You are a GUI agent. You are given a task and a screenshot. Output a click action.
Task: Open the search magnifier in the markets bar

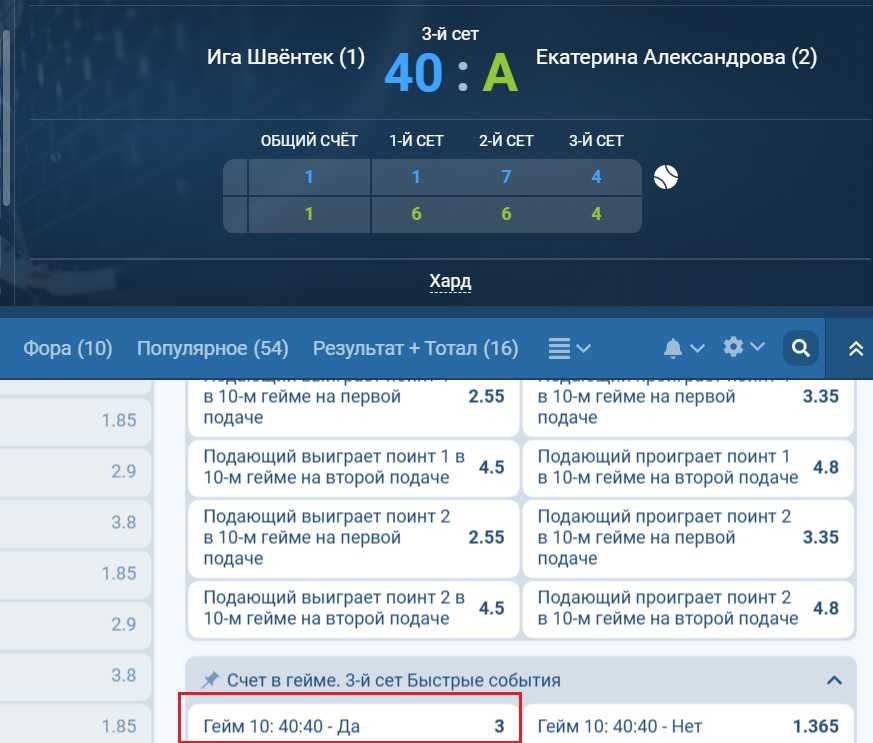click(800, 348)
